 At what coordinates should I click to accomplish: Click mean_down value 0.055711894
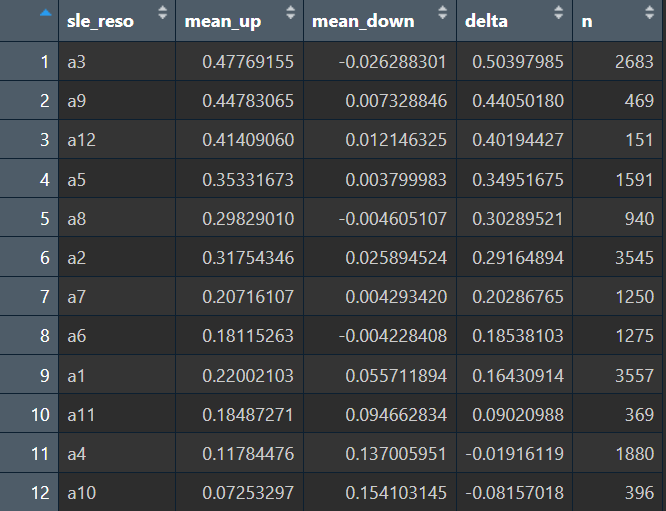coord(396,375)
